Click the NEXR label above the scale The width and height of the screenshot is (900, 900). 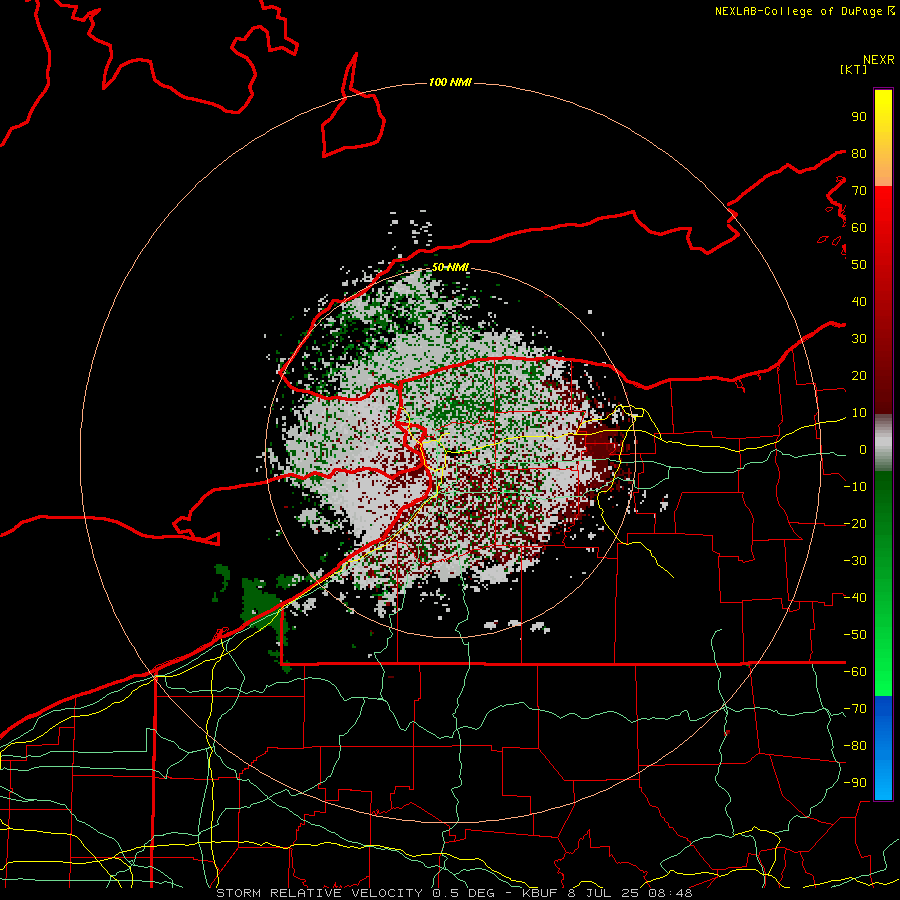[878, 60]
